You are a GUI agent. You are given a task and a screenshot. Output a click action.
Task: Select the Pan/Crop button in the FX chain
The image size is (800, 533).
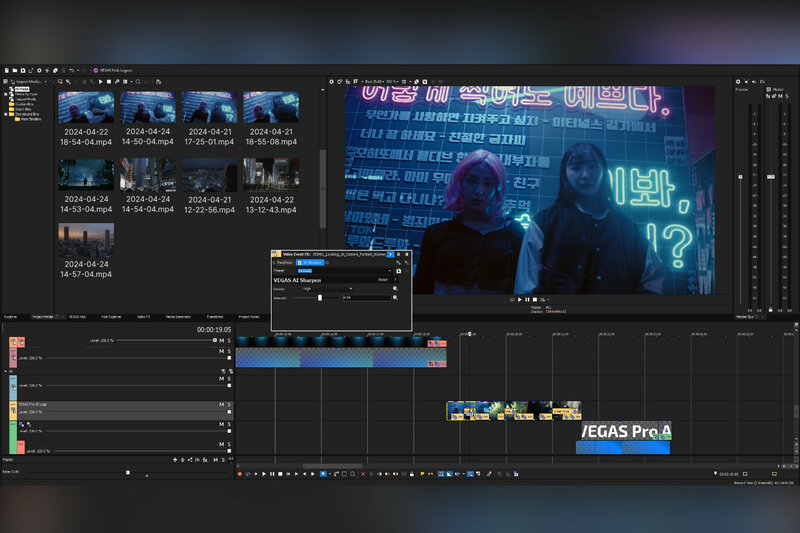click(x=282, y=262)
